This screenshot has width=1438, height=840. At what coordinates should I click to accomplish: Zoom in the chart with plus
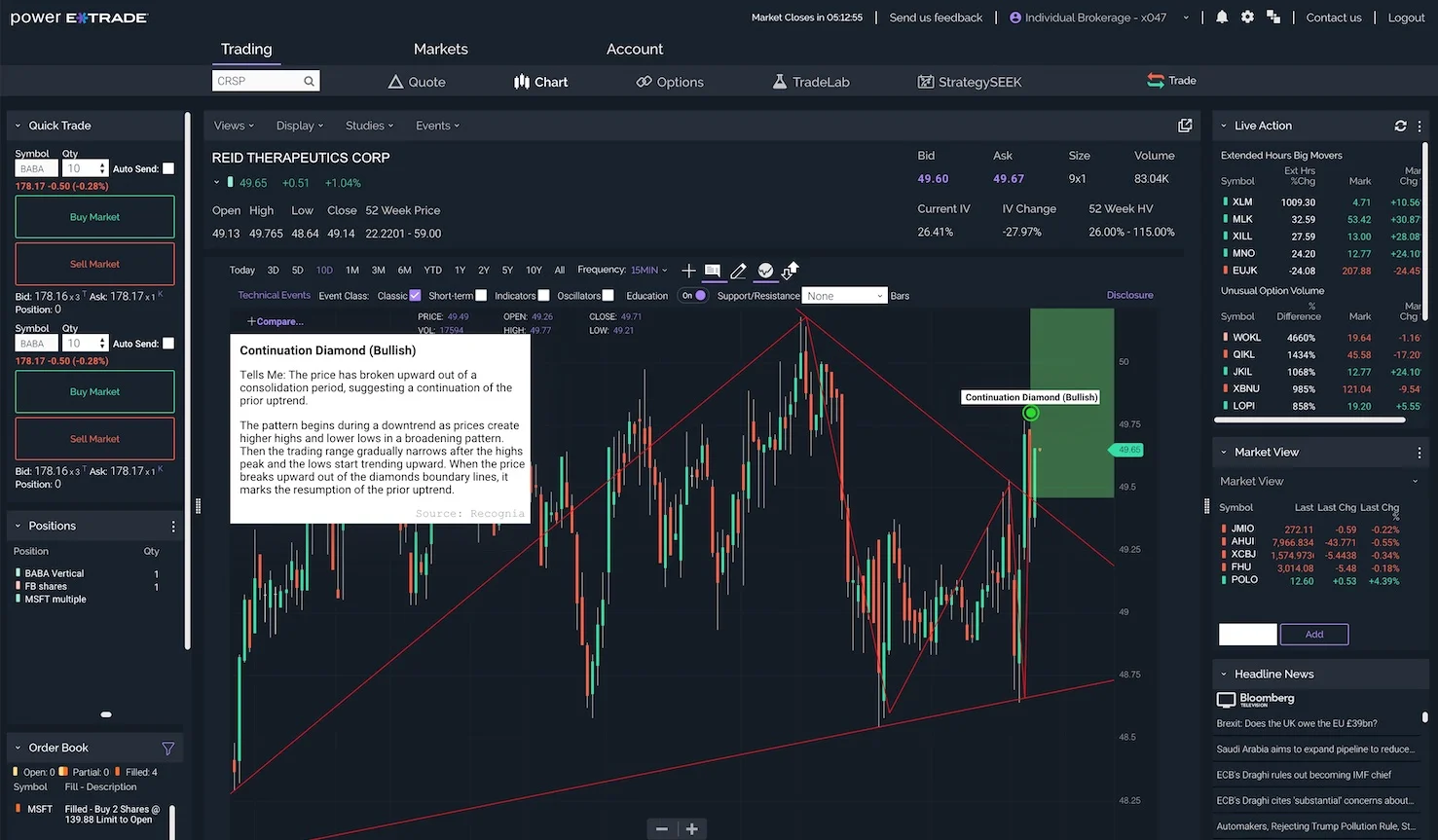(692, 828)
